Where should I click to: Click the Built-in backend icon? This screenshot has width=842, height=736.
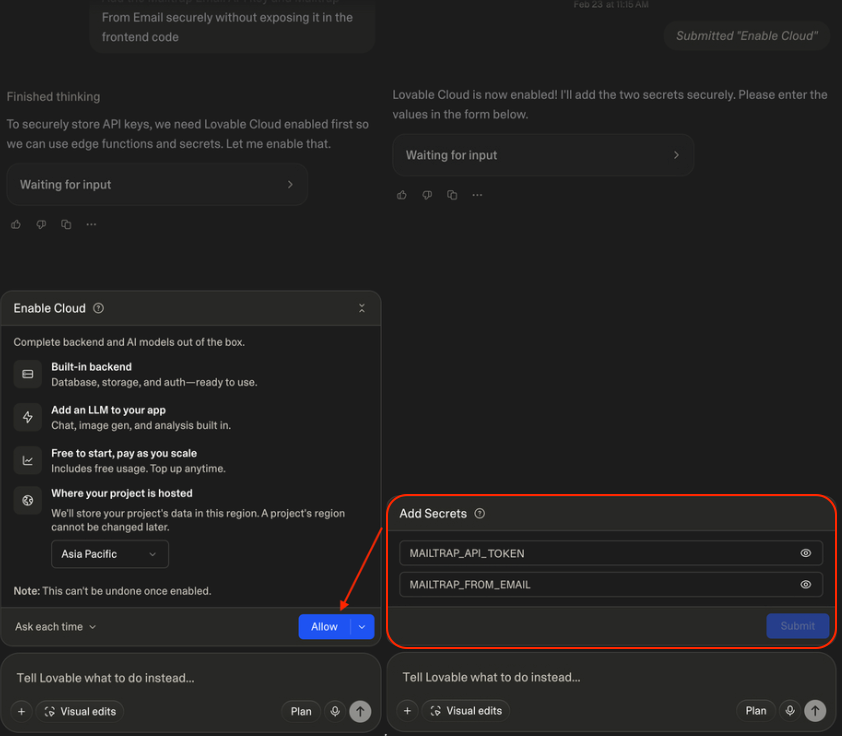(27, 374)
